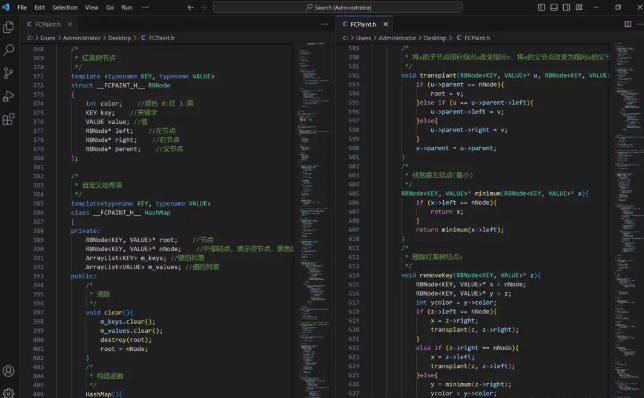The width and height of the screenshot is (644, 398).
Task: Click the VS Code logo icon
Action: (6, 7)
